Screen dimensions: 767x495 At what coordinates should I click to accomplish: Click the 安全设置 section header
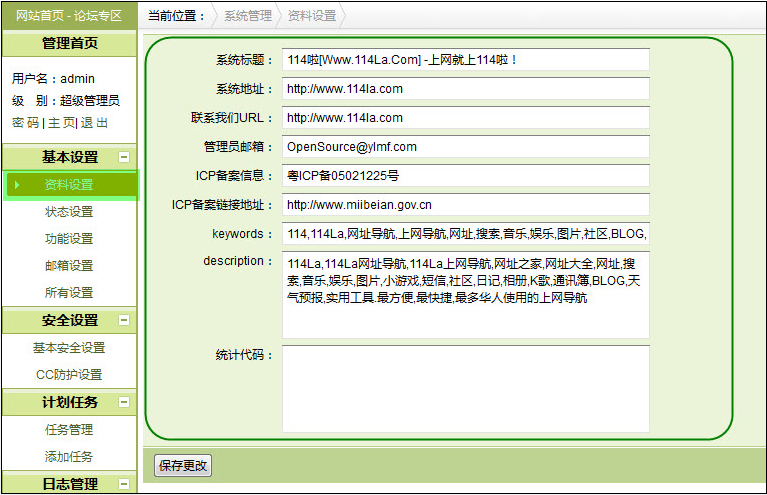[x=69, y=320]
